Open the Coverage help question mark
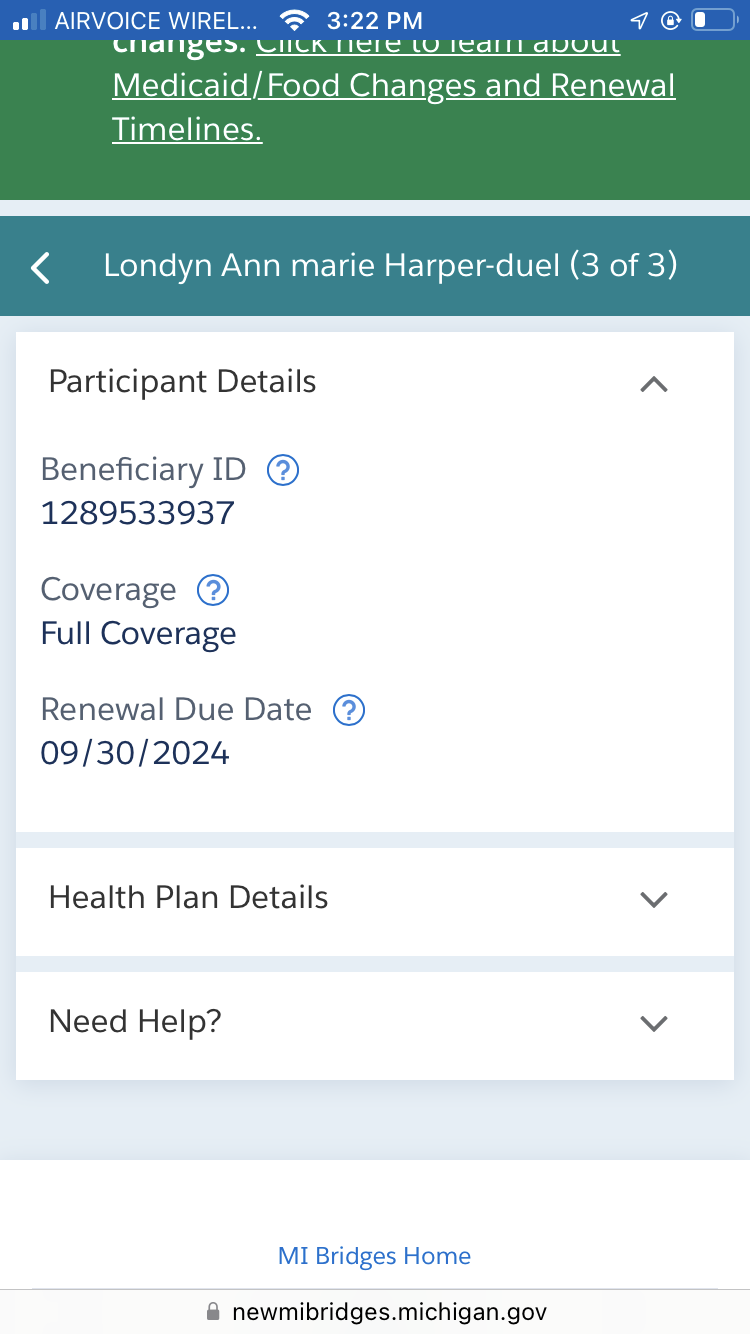Screen dimensions: 750x1334 pos(213,590)
